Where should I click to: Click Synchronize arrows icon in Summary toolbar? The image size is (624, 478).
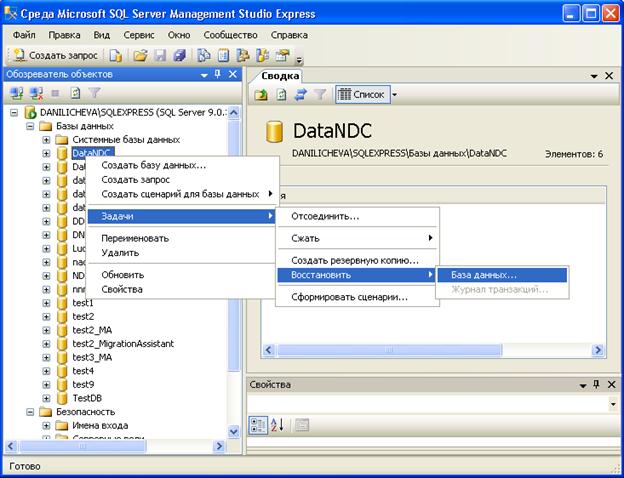coord(300,95)
